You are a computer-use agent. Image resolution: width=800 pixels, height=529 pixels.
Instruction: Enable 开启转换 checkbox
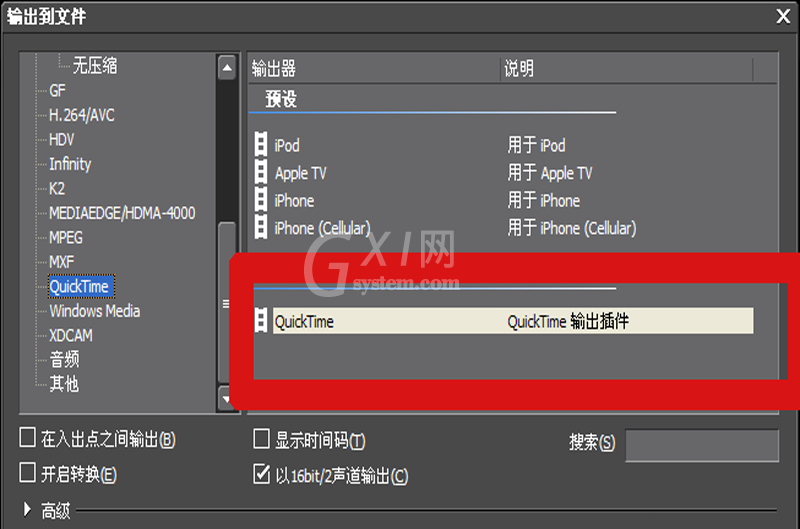pos(27,473)
